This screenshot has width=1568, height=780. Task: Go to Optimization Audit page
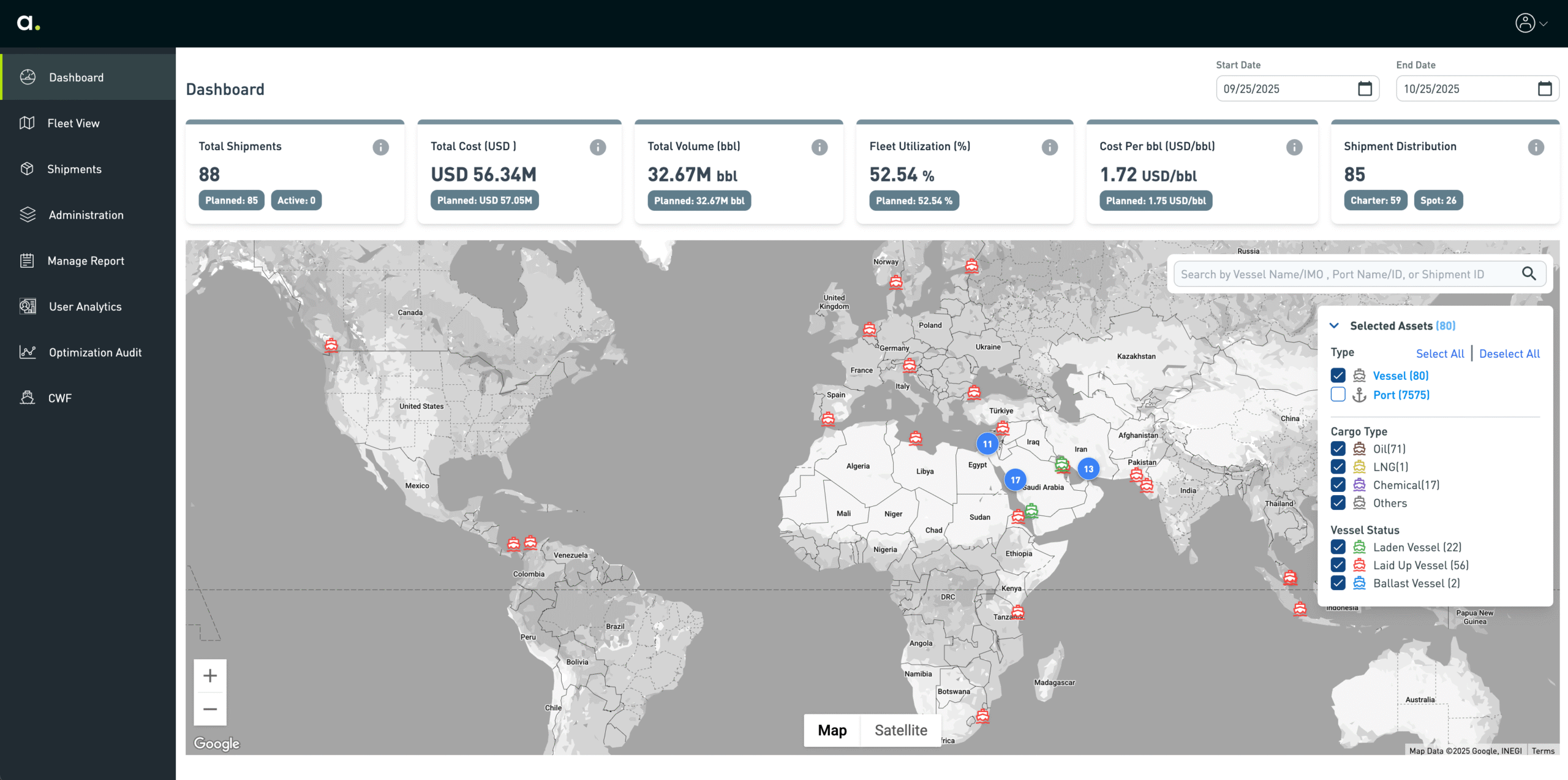pos(95,352)
